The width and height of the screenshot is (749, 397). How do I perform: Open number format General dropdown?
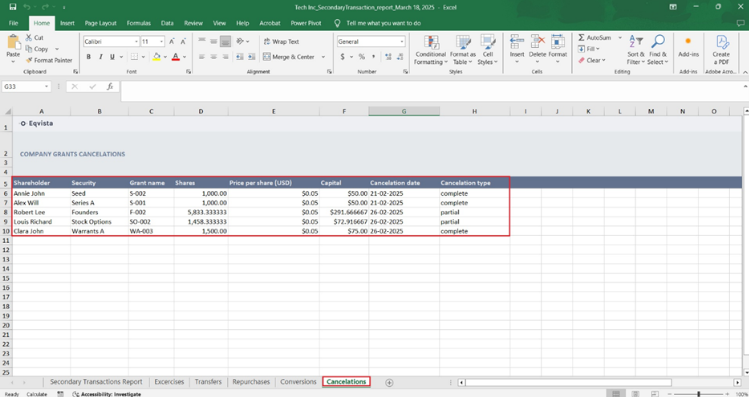[x=402, y=42]
